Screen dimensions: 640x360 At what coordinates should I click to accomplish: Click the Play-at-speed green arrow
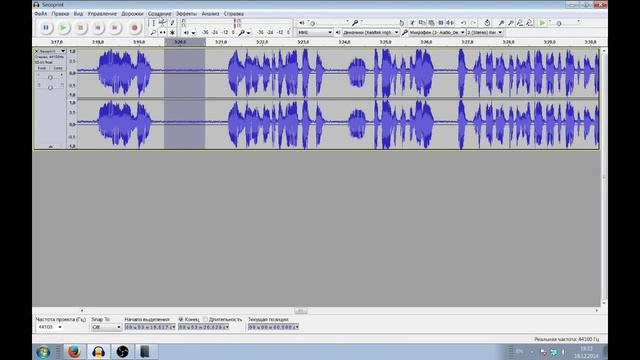[542, 23]
